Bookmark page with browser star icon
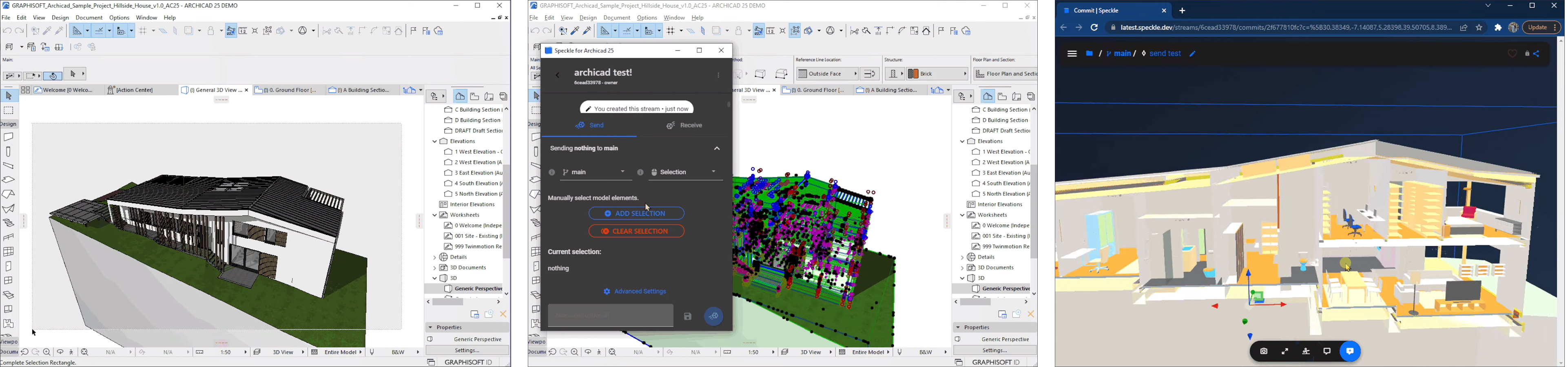 coord(1479,27)
